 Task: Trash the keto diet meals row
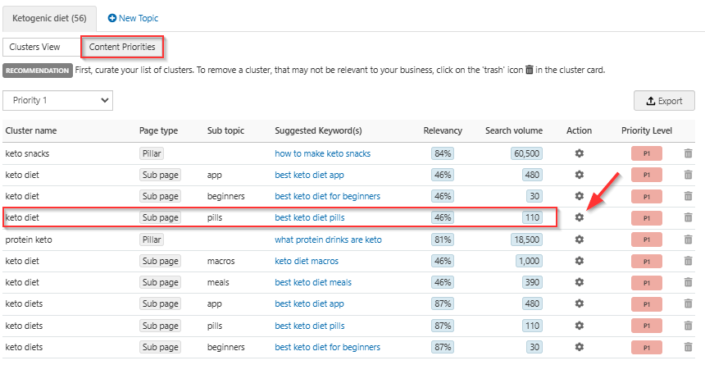688,282
